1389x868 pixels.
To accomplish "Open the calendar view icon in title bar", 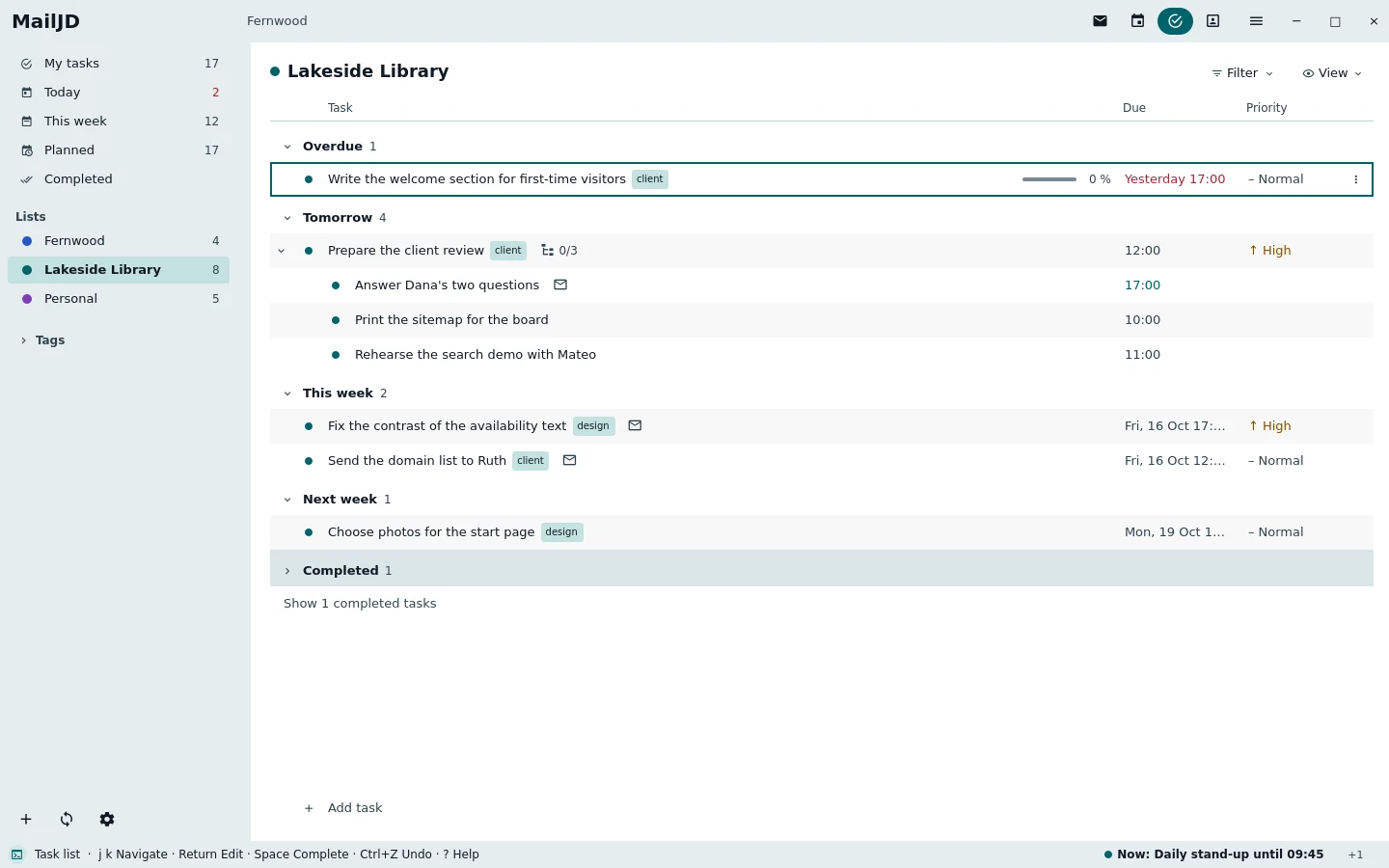I will coord(1138,21).
